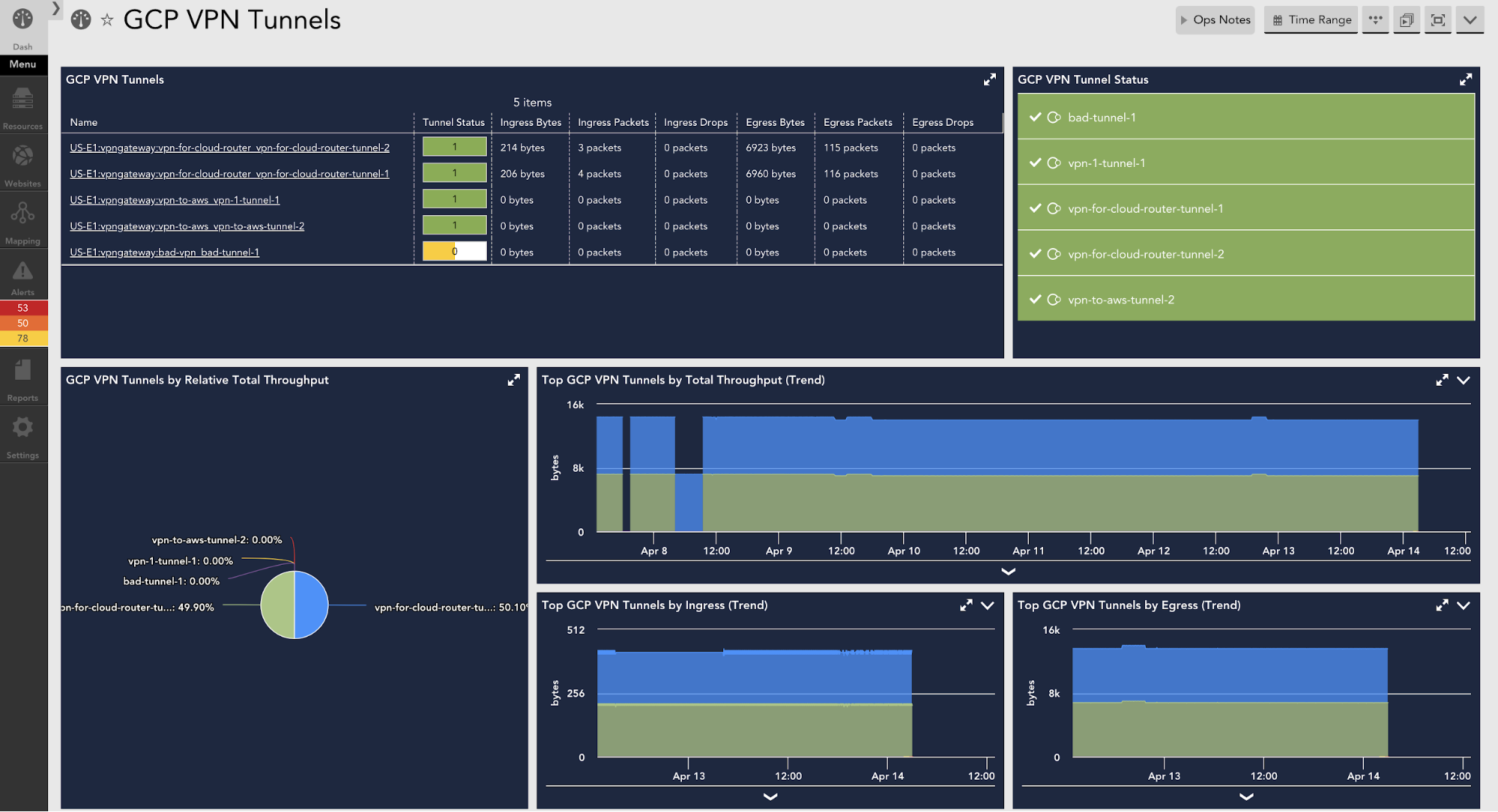Click the dashboard gauge icon beside title
Image resolution: width=1498 pixels, height=812 pixels.
(x=81, y=20)
